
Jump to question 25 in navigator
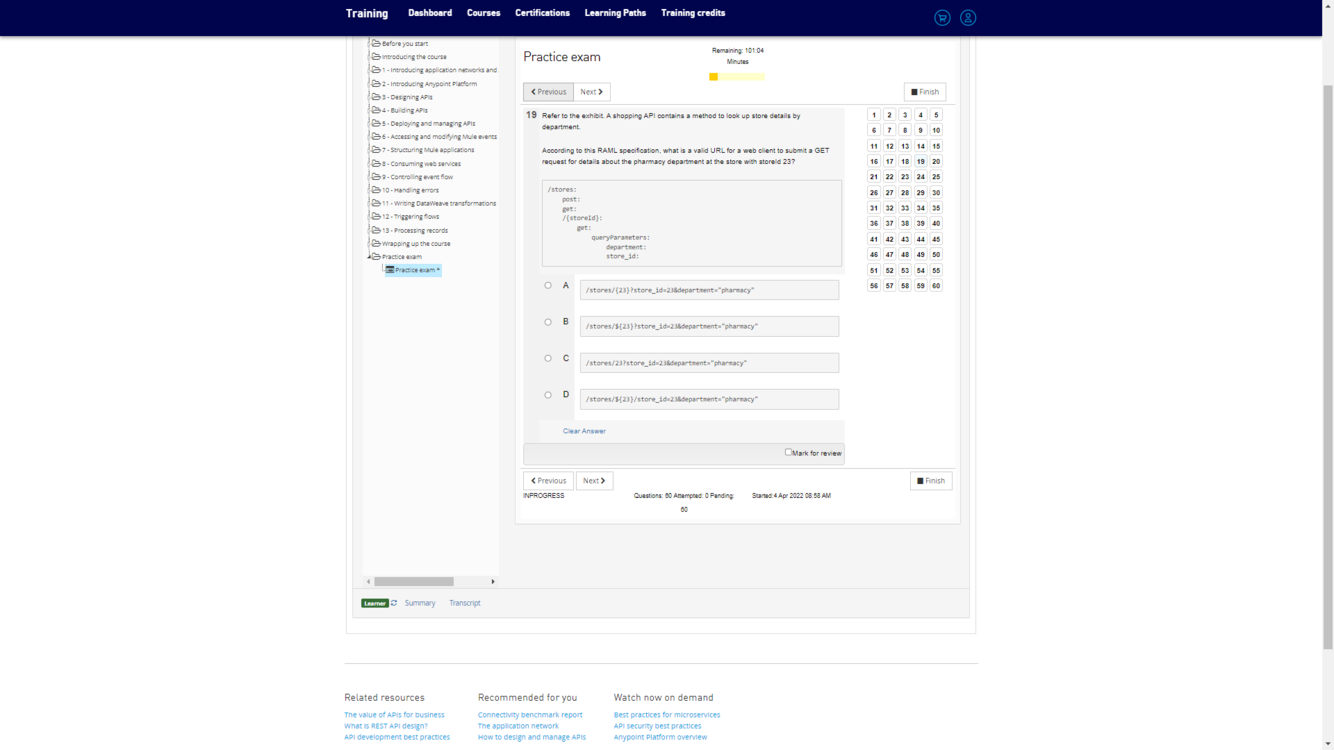coord(936,177)
